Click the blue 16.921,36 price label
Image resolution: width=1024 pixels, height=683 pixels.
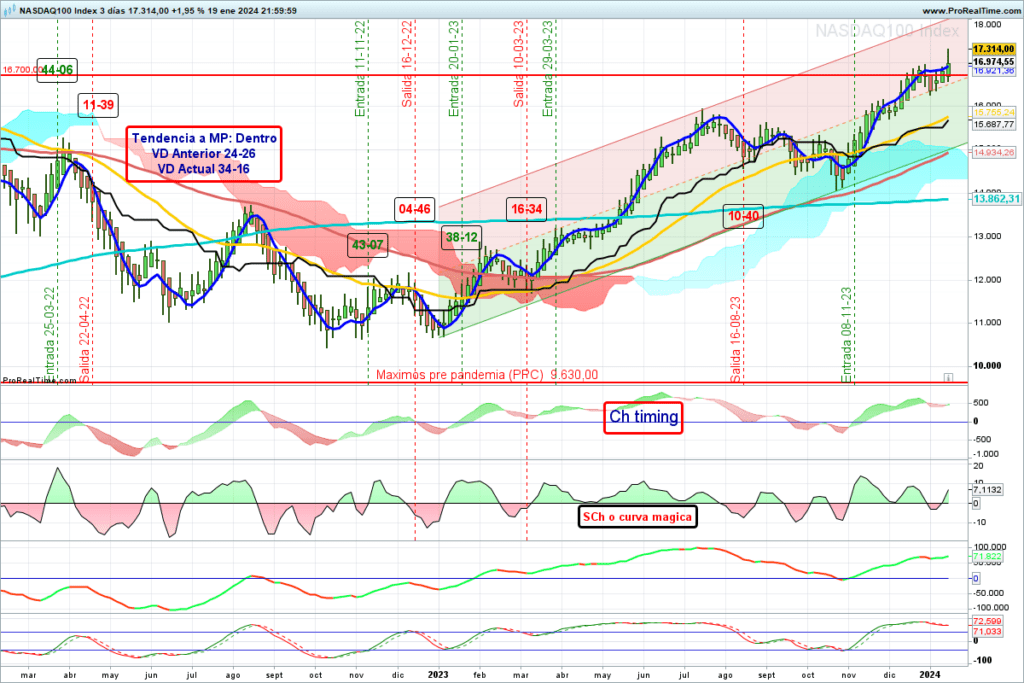pos(993,71)
